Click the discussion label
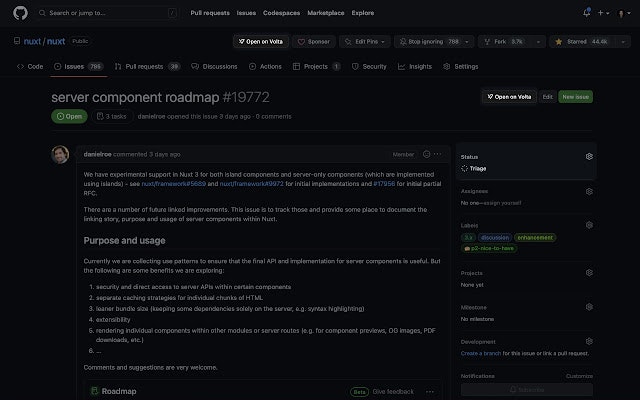 [x=495, y=238]
